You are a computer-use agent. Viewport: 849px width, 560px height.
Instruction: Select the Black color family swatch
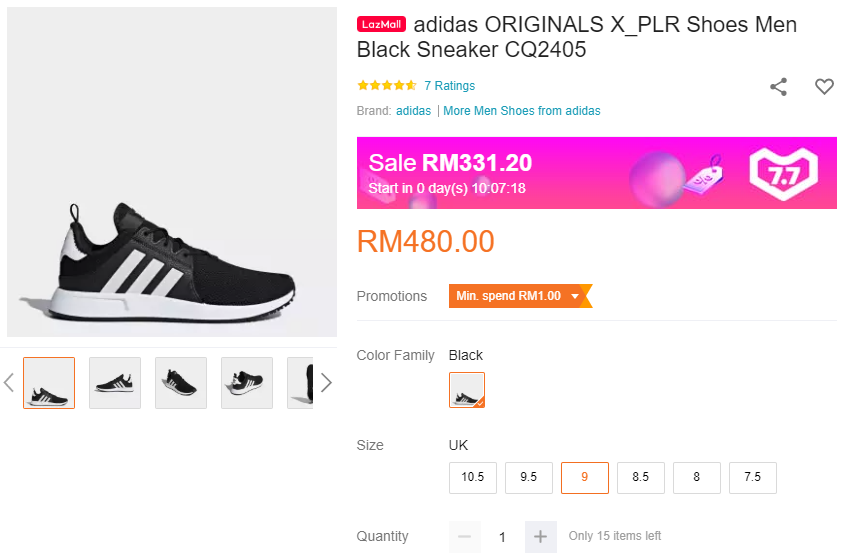coord(467,390)
